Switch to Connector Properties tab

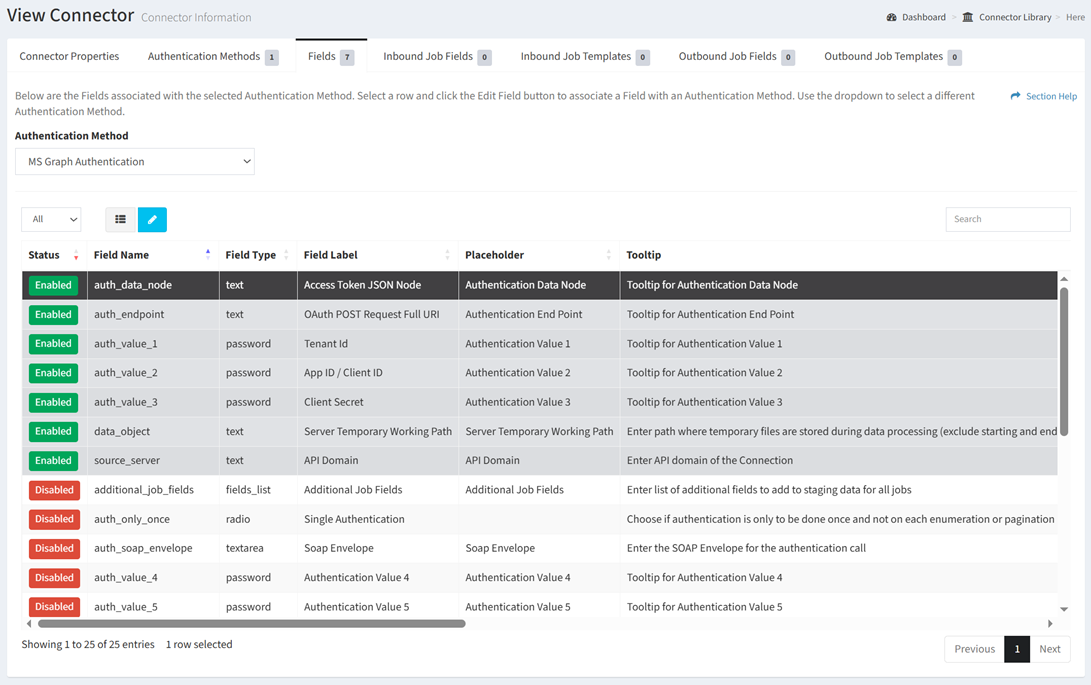[x=69, y=56]
